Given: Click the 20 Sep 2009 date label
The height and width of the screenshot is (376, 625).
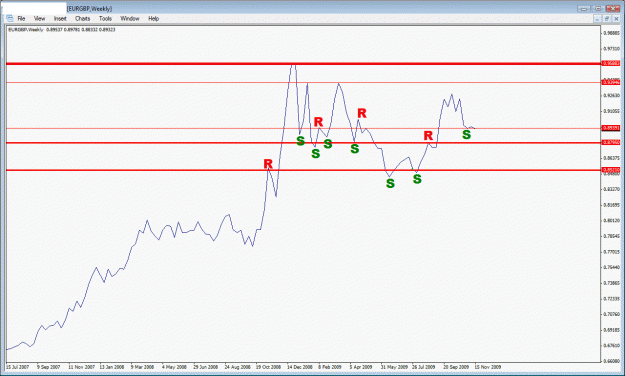Looking at the screenshot, I should click(456, 367).
